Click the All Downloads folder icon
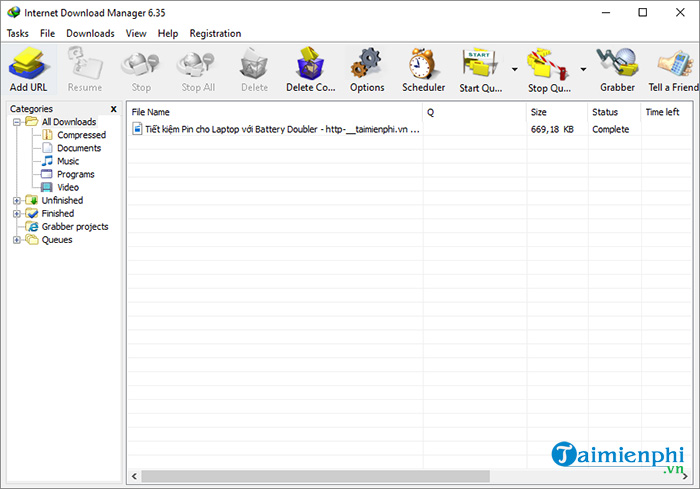 32,121
